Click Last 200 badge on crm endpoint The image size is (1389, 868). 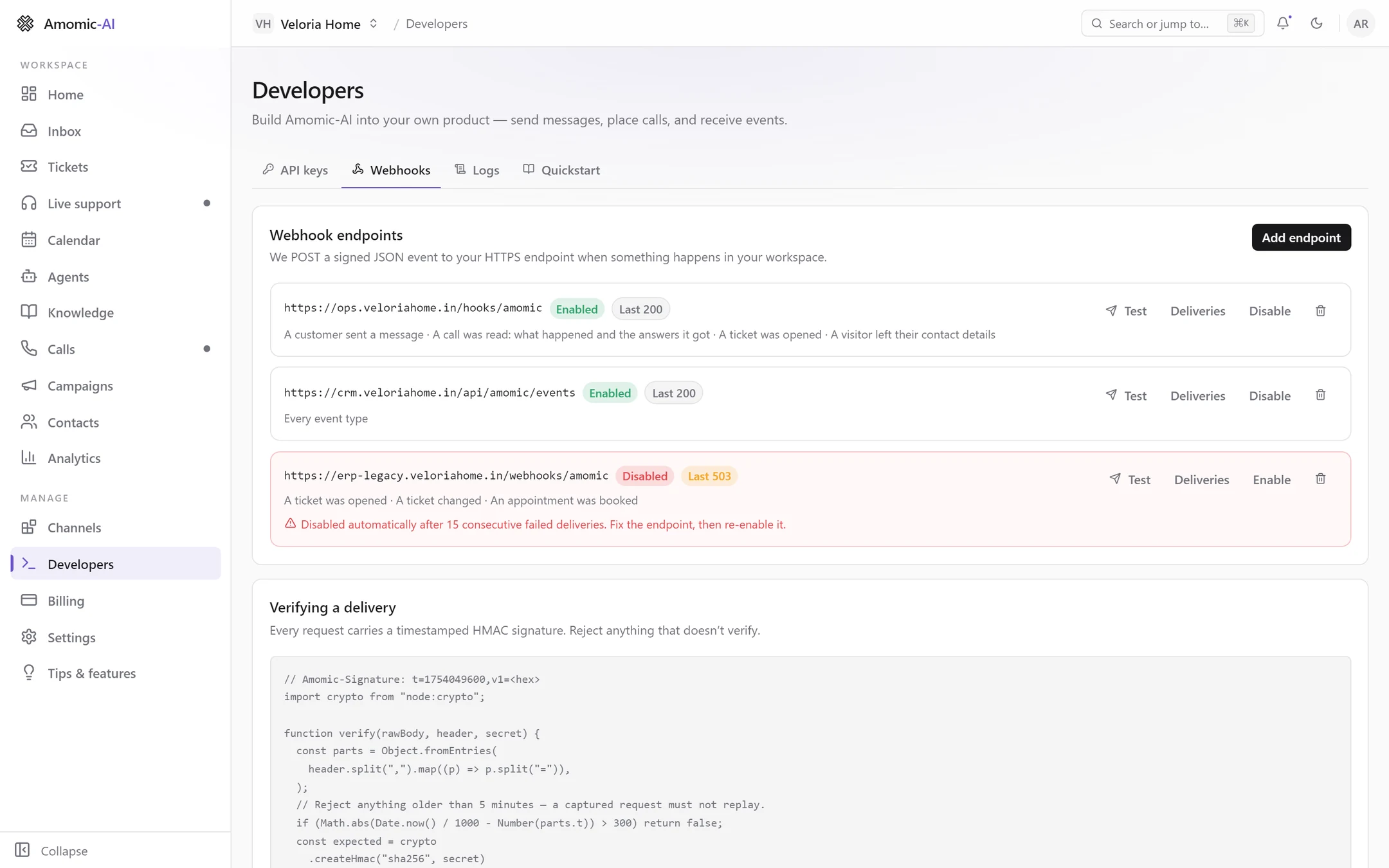coord(673,393)
